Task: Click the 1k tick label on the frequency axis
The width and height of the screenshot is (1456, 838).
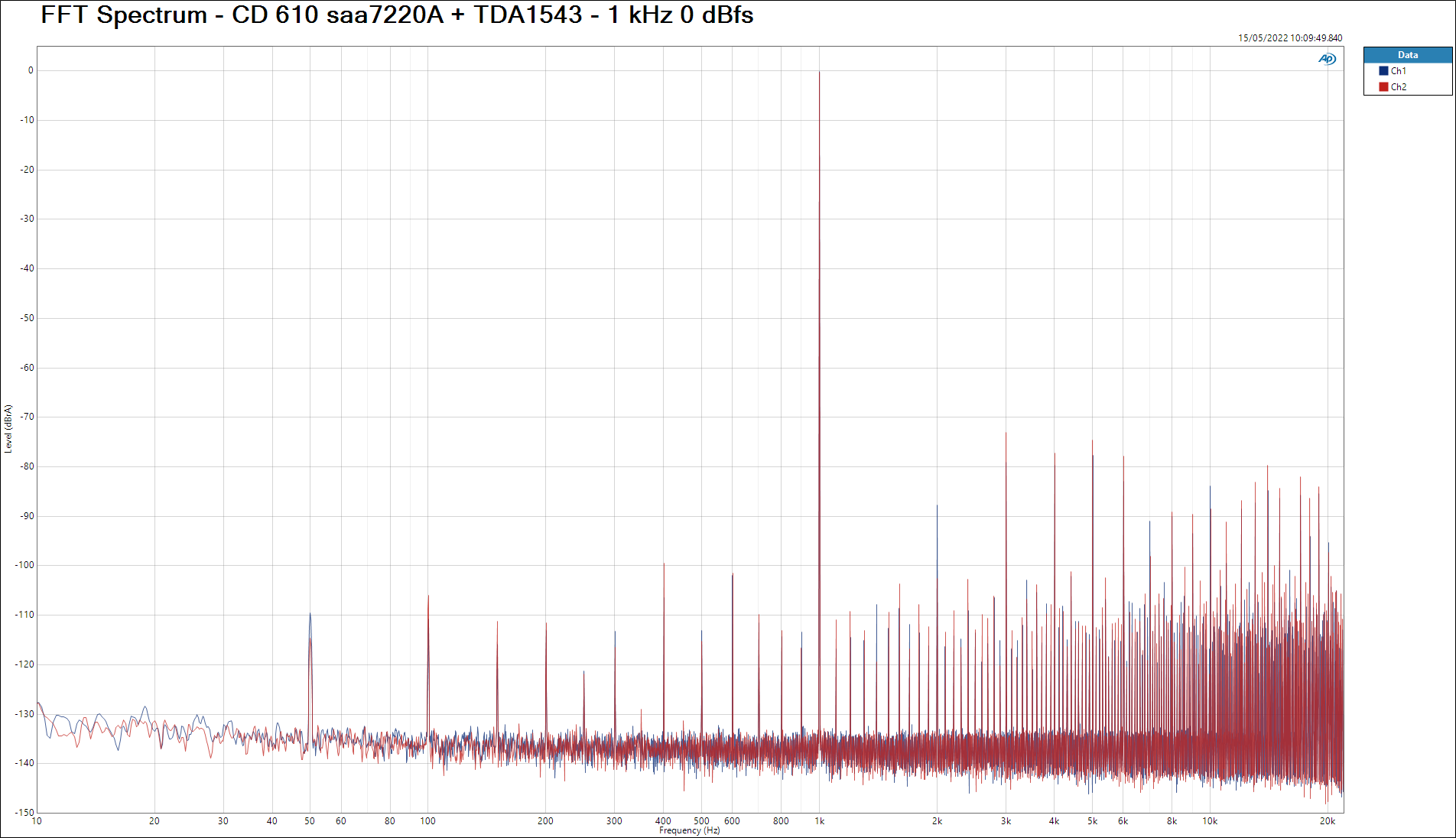Action: pos(819,821)
